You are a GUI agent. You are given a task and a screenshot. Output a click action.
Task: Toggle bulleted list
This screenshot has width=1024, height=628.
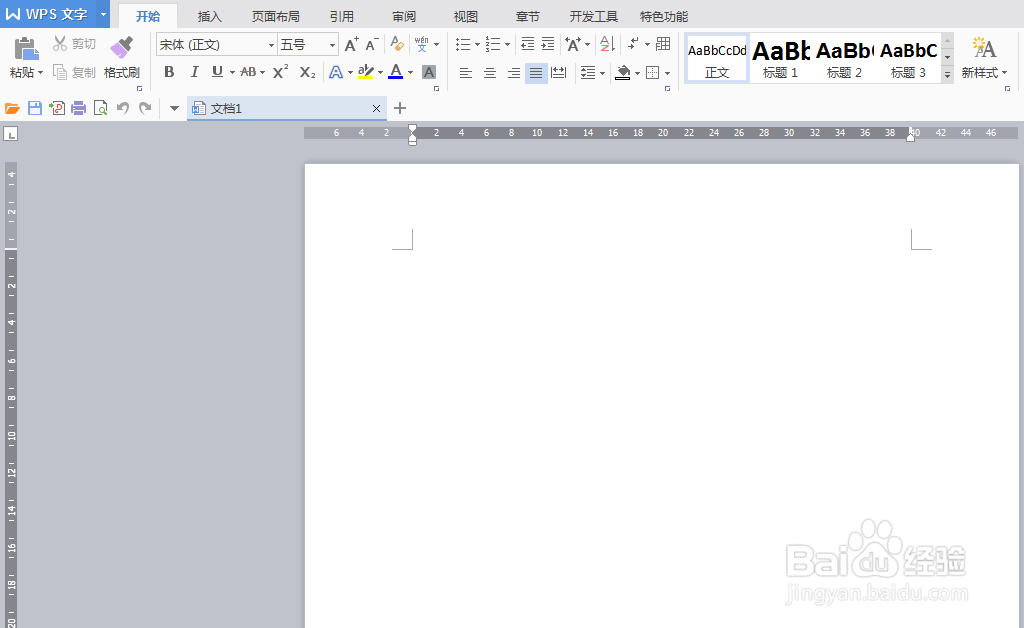click(x=463, y=44)
